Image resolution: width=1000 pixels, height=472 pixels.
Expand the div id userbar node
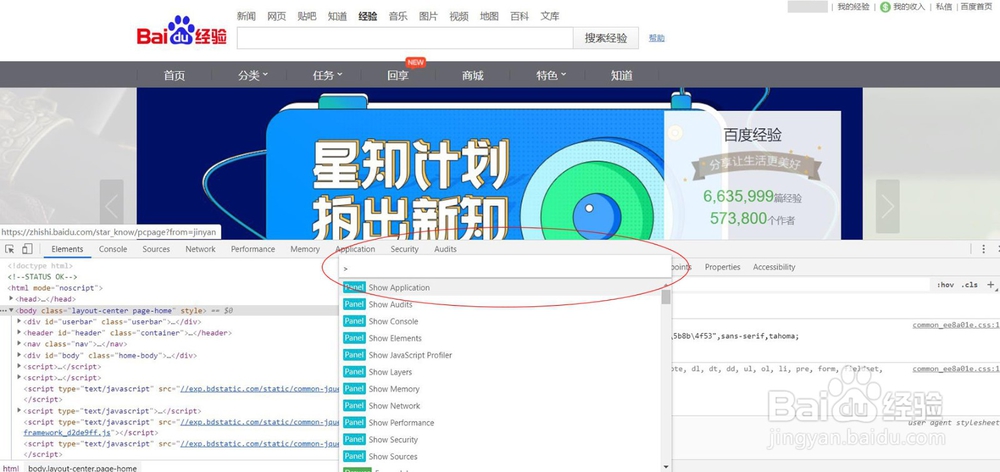(x=19, y=321)
